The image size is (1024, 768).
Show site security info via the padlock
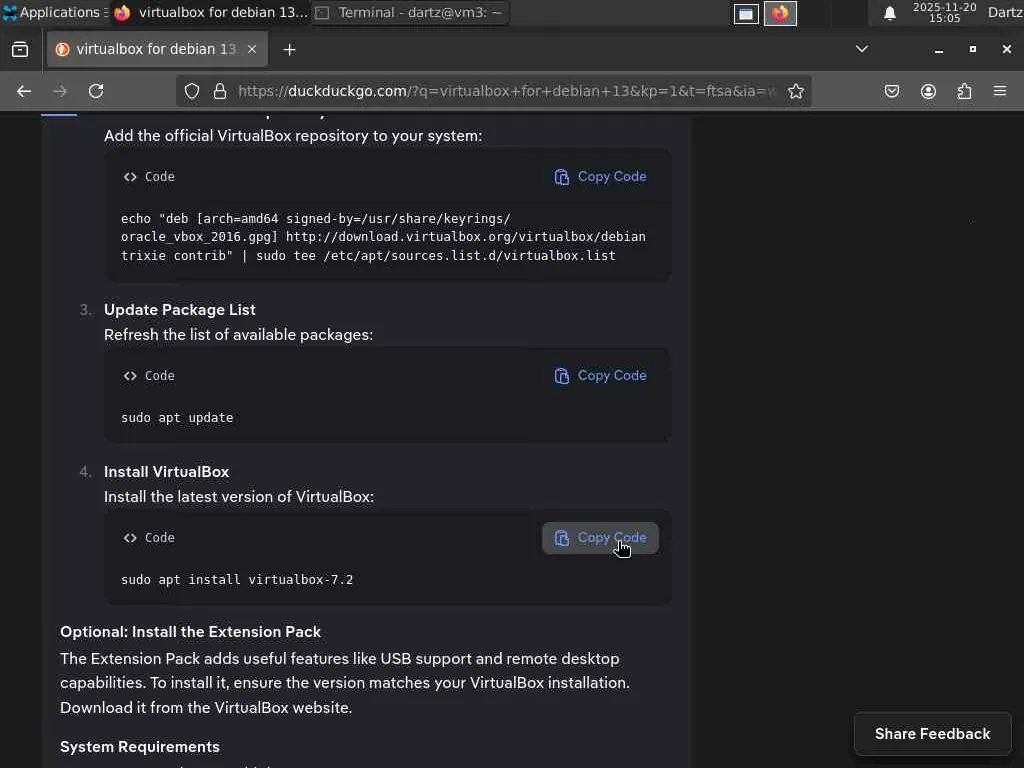[220, 91]
